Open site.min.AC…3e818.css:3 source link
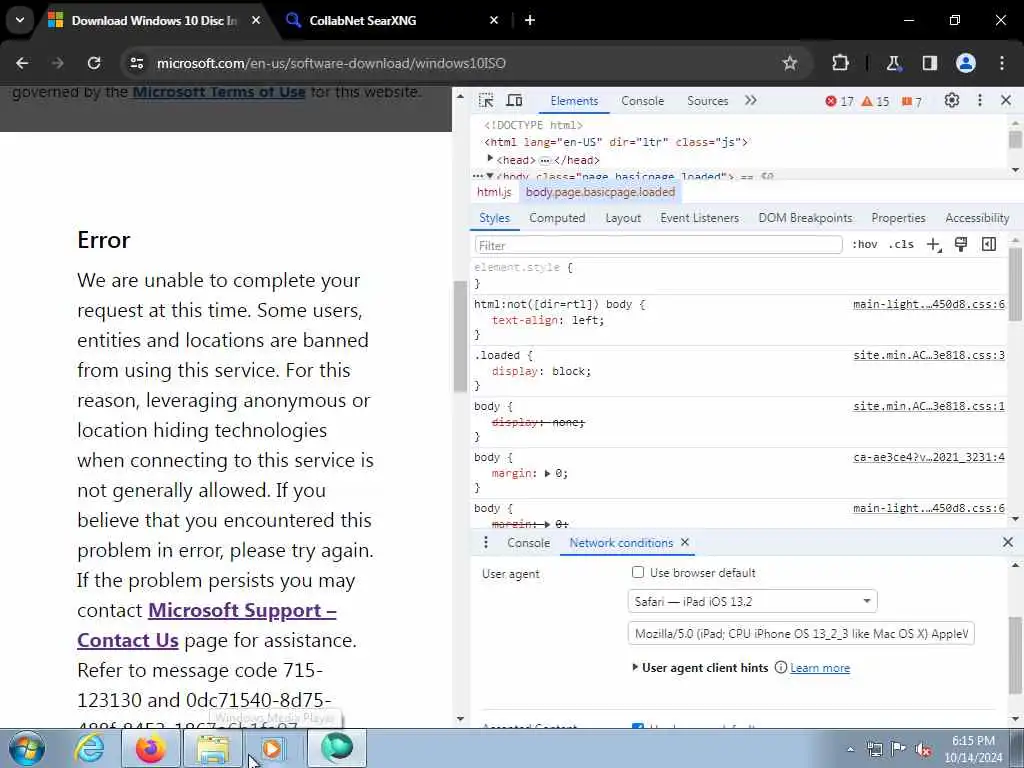 click(x=929, y=355)
